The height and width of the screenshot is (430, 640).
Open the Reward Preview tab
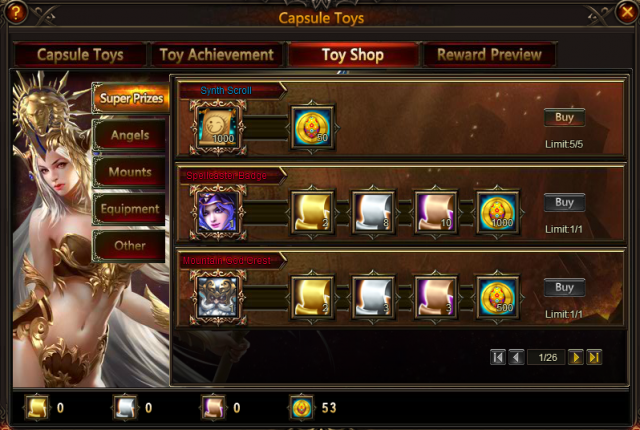pyautogui.click(x=489, y=55)
